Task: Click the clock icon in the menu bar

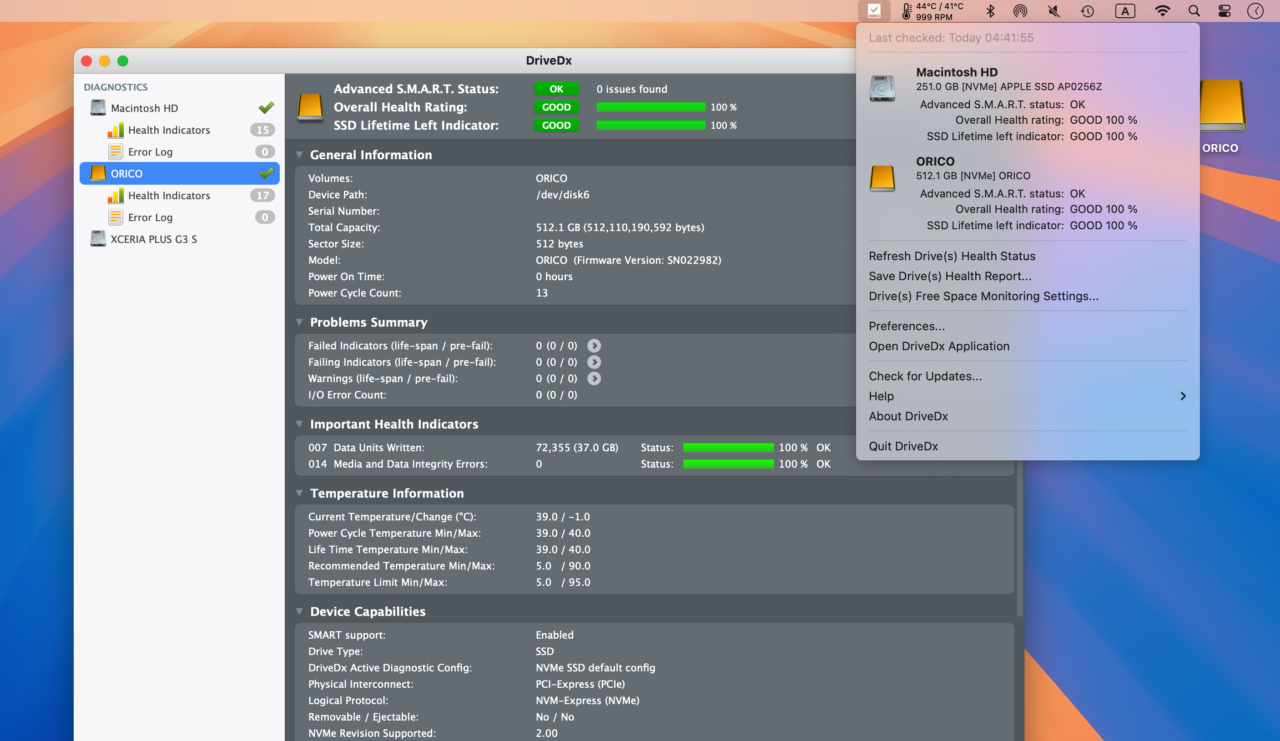Action: pos(1255,11)
